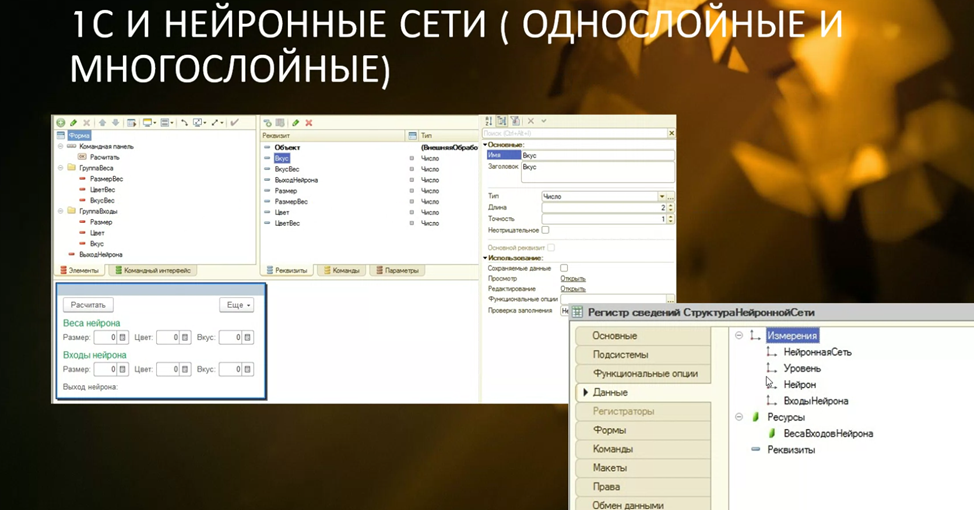Select the ВесаВходовНейрона resource
974x510 pixels.
[x=828, y=434]
